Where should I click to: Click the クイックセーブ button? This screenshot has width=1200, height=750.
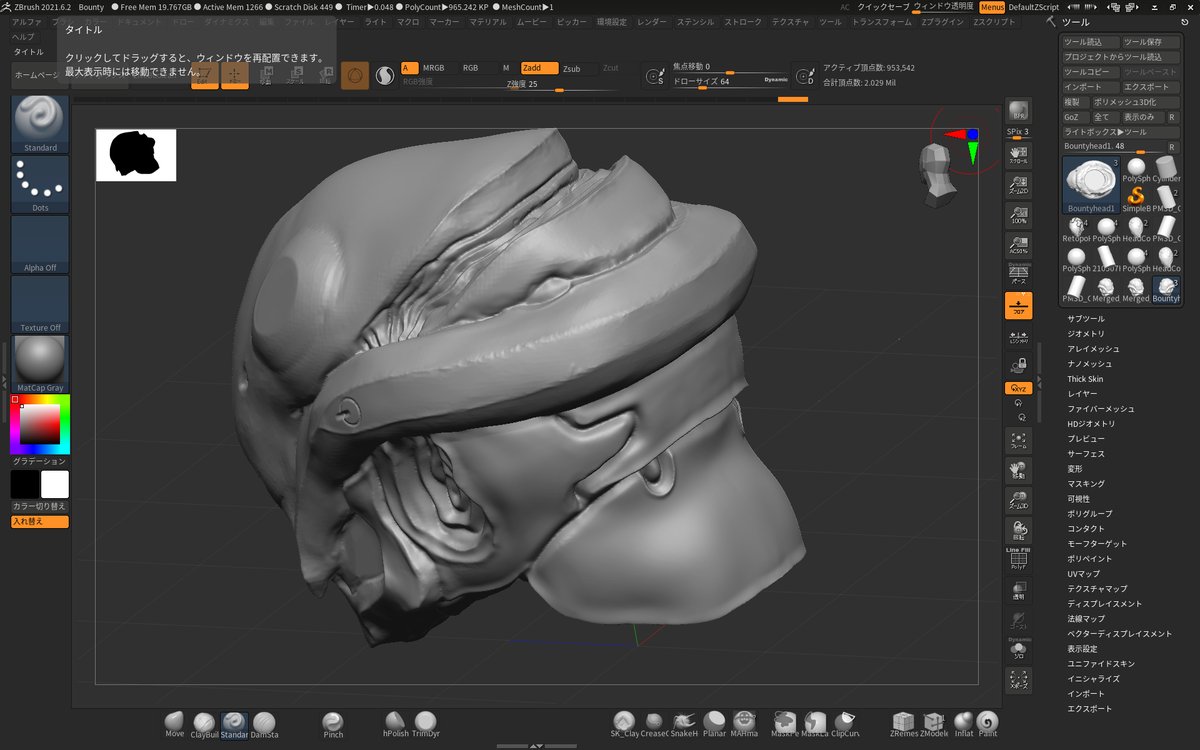click(x=883, y=7)
